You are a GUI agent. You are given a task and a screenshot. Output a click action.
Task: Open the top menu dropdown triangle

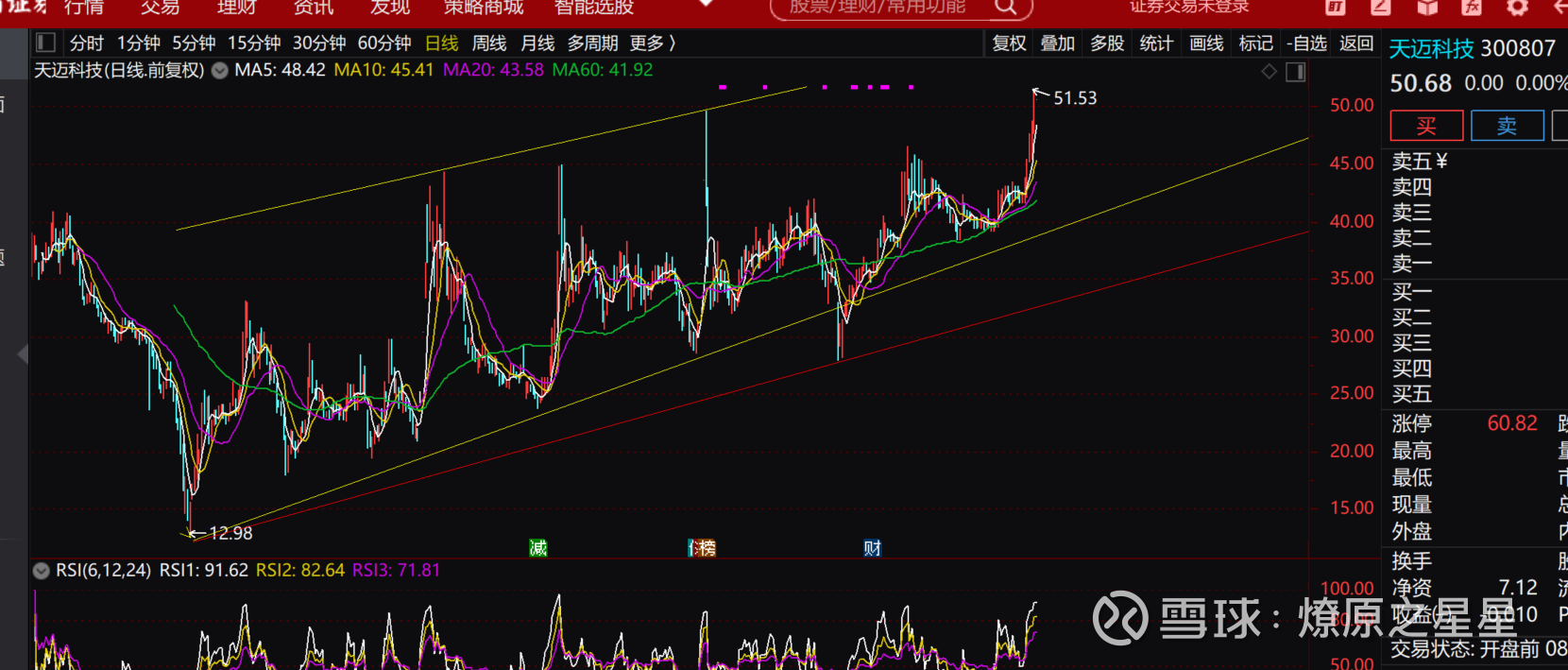point(705,5)
